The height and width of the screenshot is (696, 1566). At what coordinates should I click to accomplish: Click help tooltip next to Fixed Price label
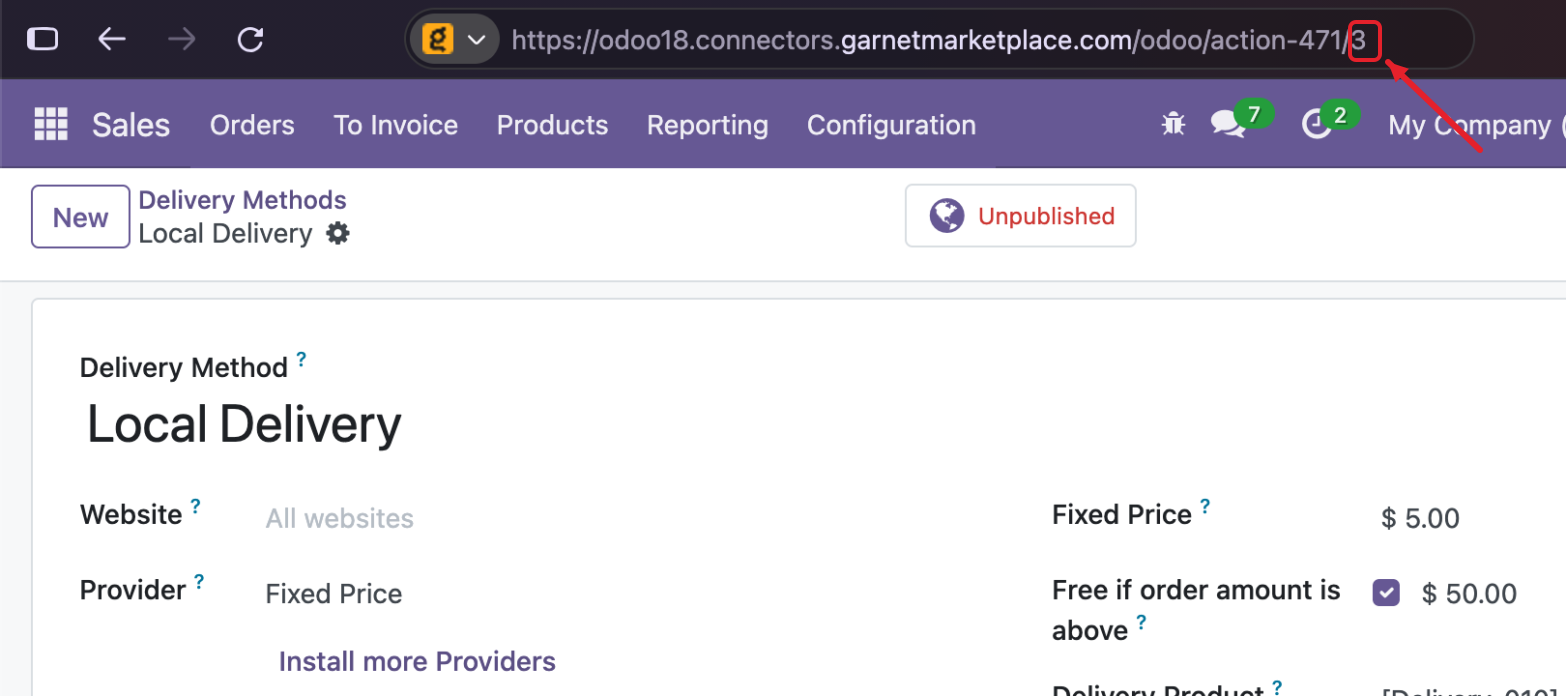click(x=1205, y=507)
